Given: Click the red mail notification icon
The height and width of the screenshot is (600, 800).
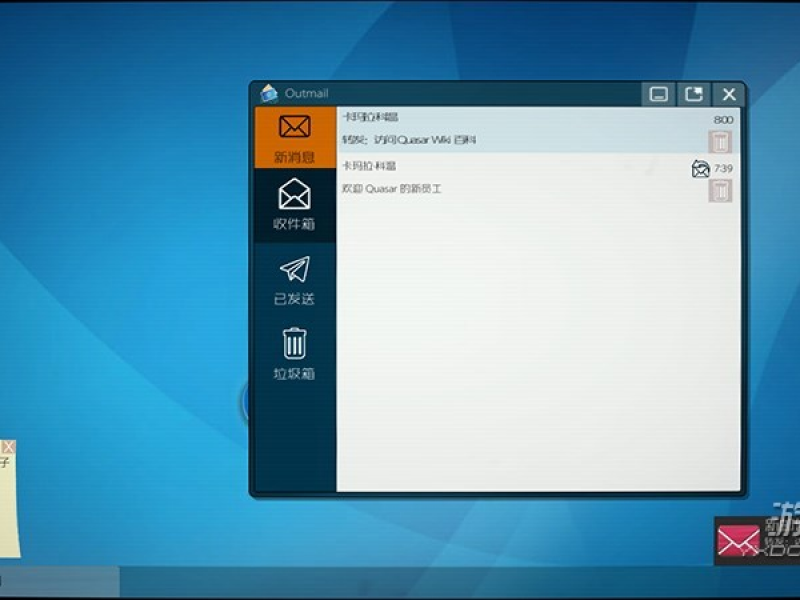Looking at the screenshot, I should (738, 541).
